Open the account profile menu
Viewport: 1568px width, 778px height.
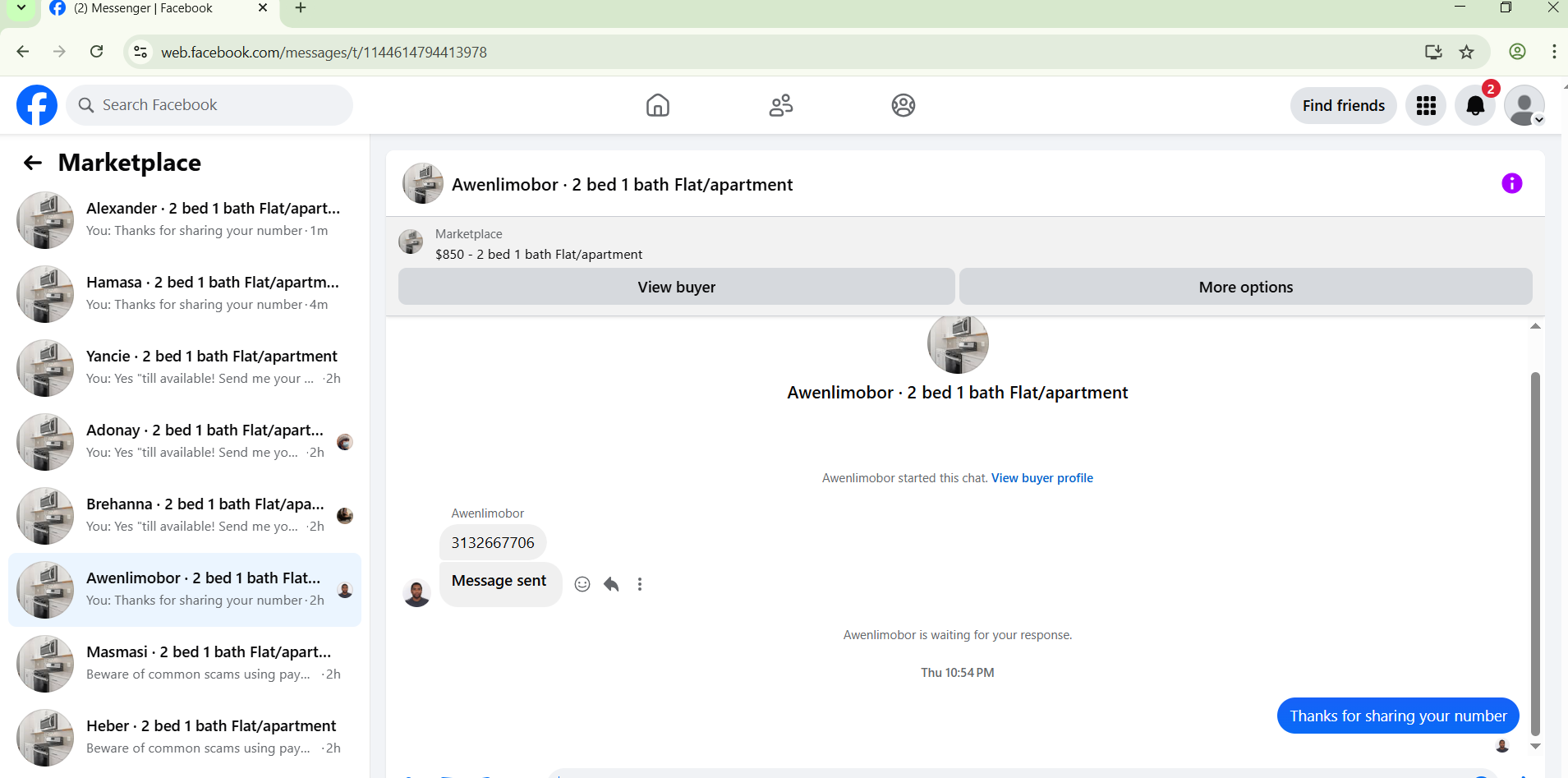[1524, 105]
